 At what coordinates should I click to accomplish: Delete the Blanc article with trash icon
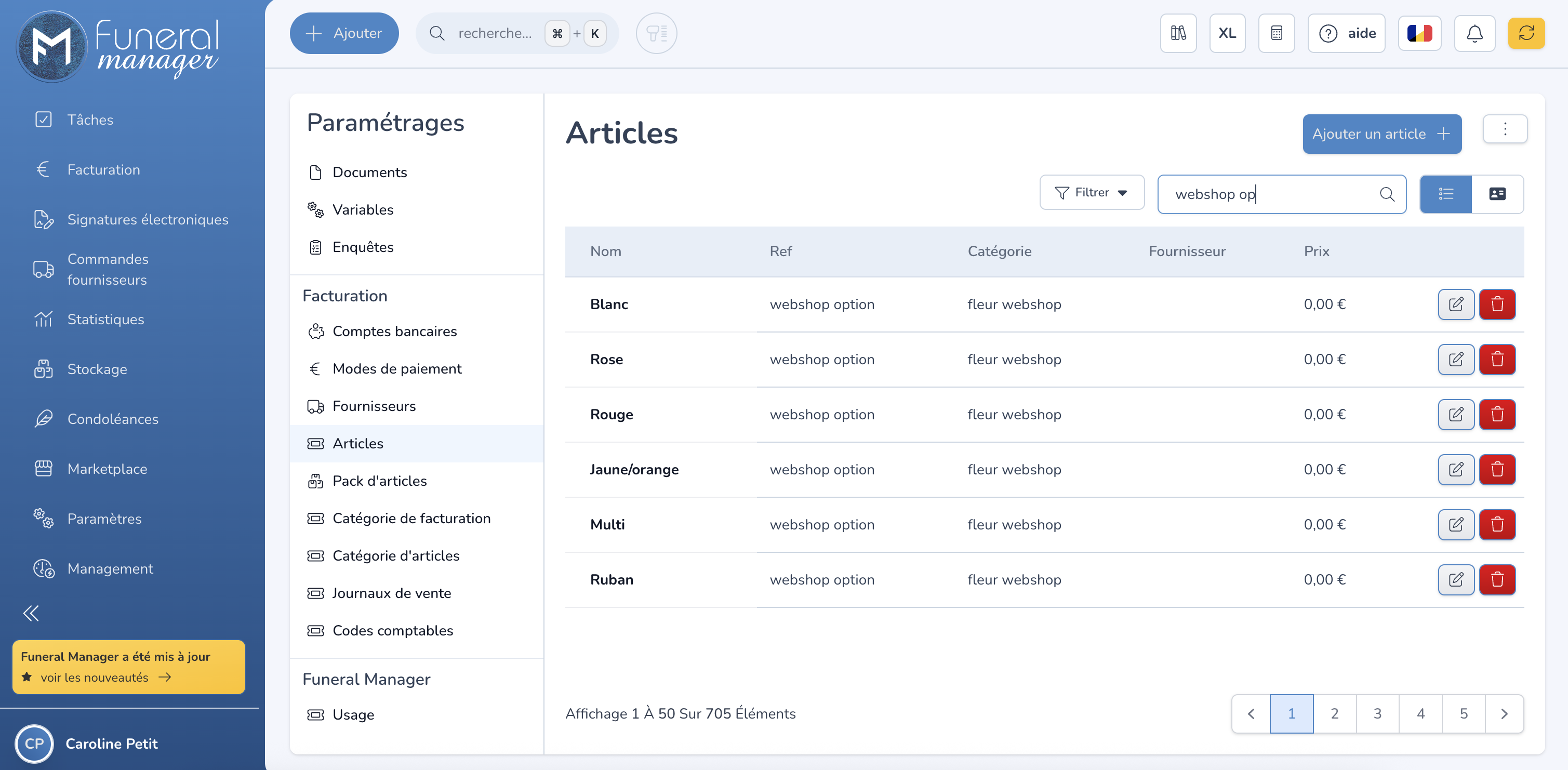click(1497, 304)
